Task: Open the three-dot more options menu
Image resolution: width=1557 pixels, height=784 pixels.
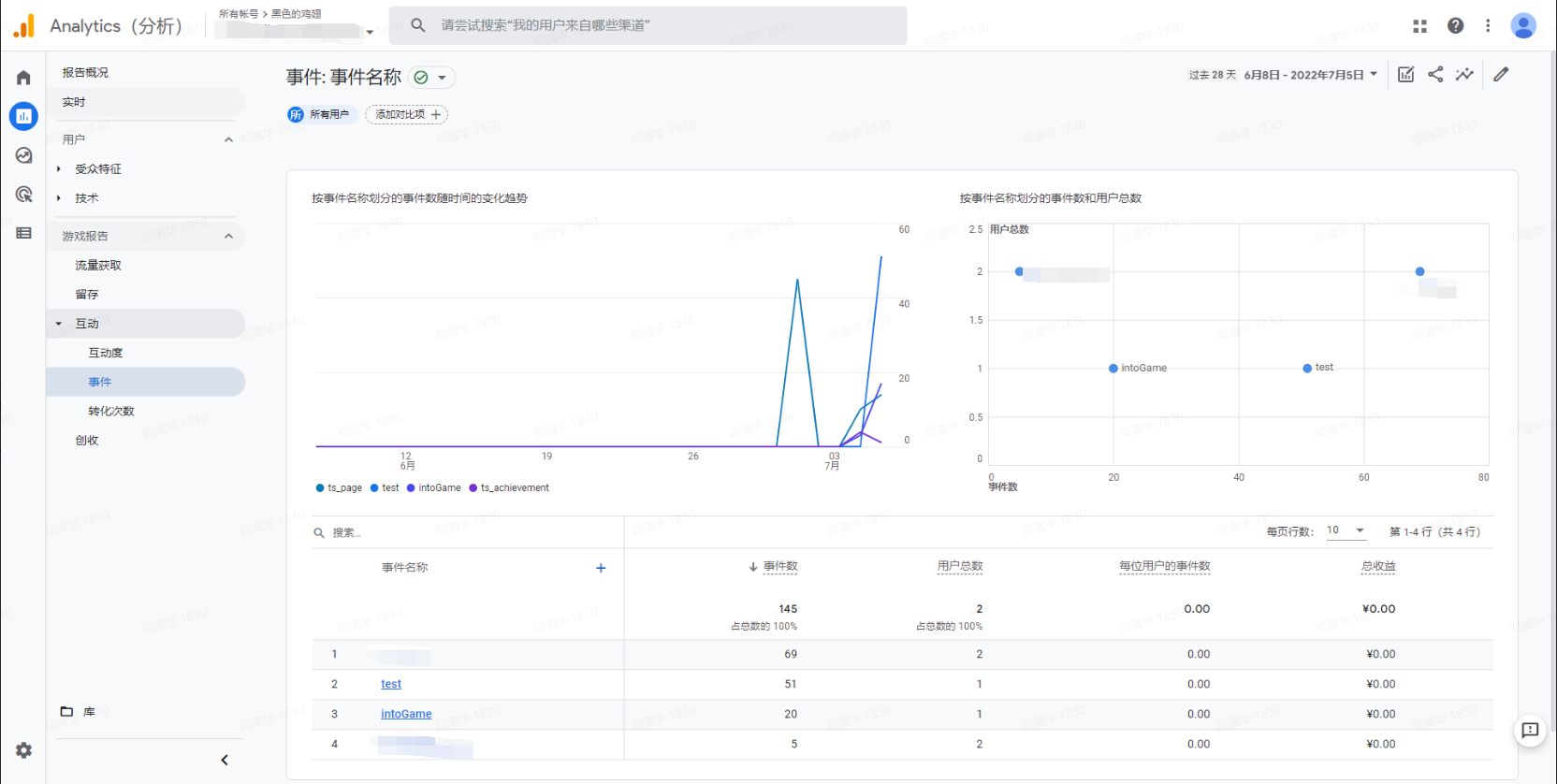Action: 1488,26
